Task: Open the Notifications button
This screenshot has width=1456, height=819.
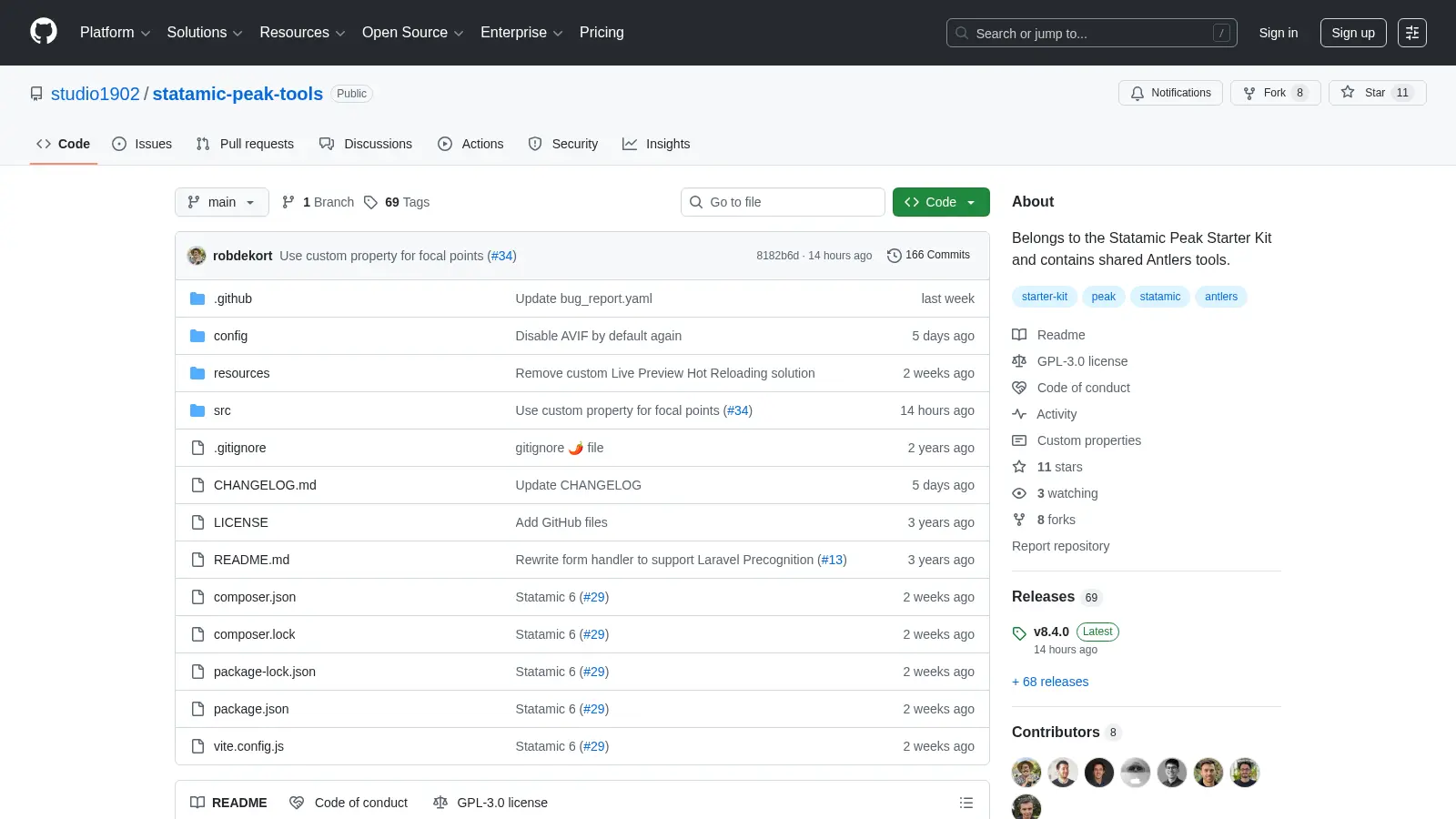Action: pyautogui.click(x=1170, y=93)
